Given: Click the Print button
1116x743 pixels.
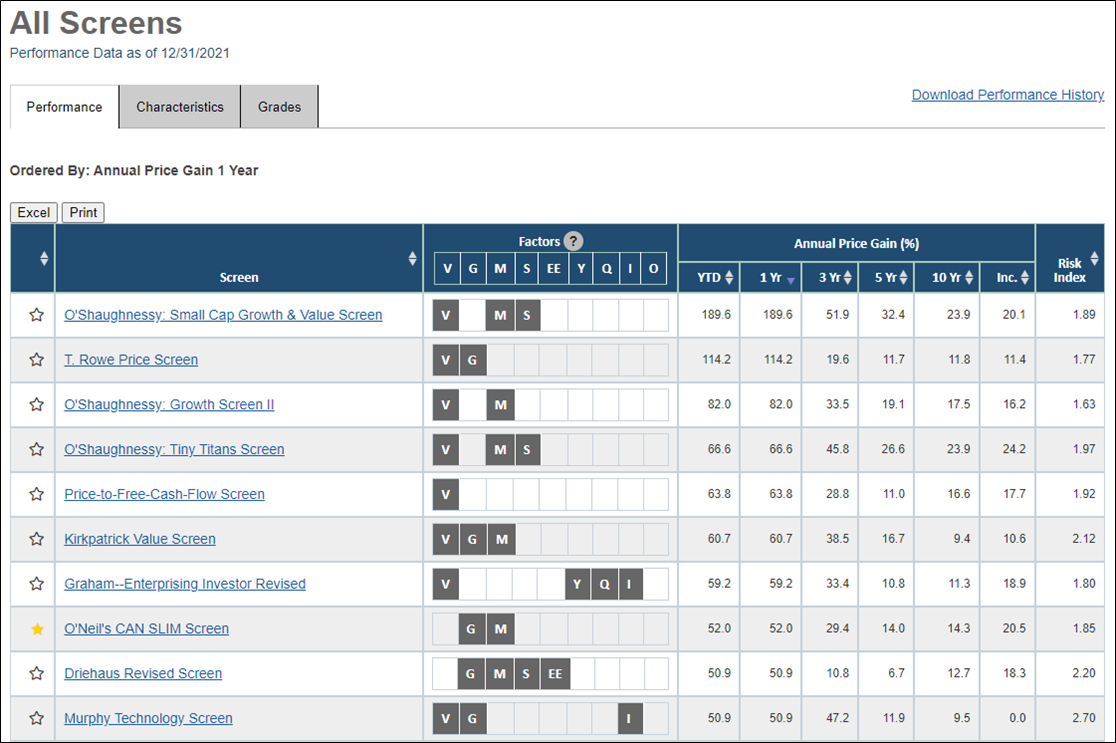Looking at the screenshot, I should 83,212.
